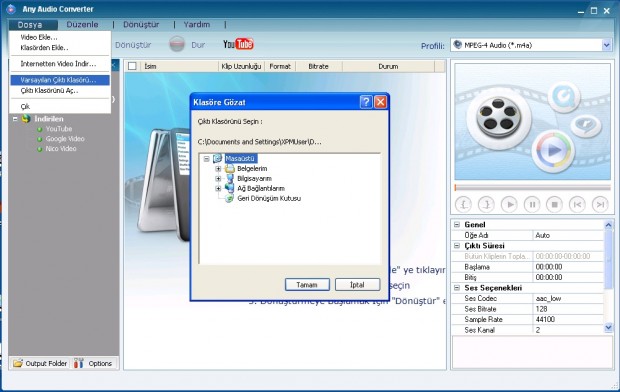Click the Sample Rate value 44100
Screen dimensions: 620x392
click(x=568, y=319)
